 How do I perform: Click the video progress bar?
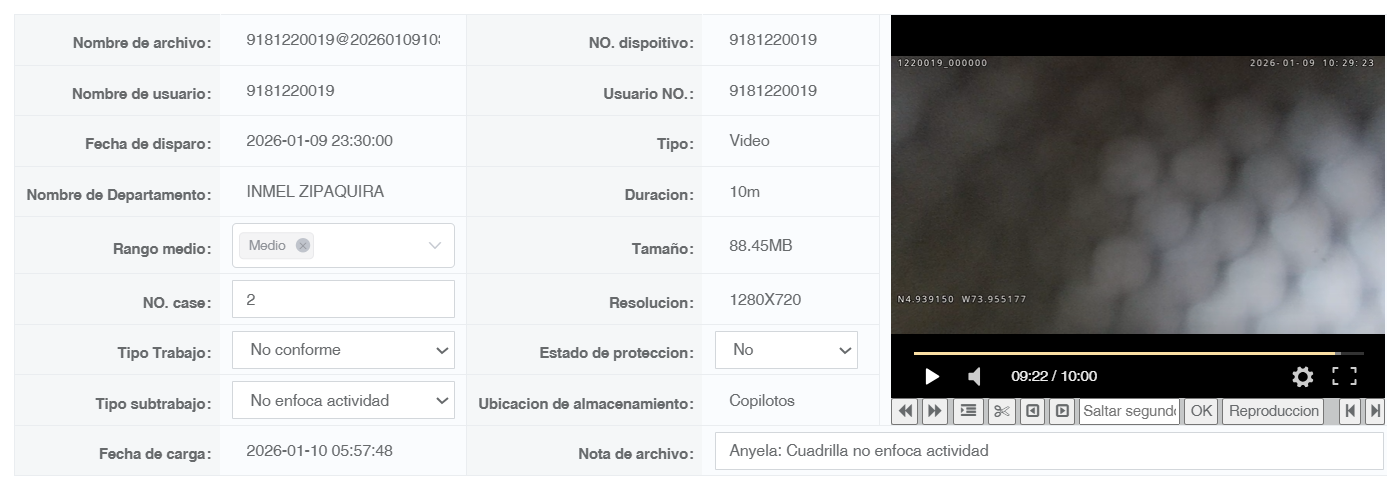coord(1138,353)
